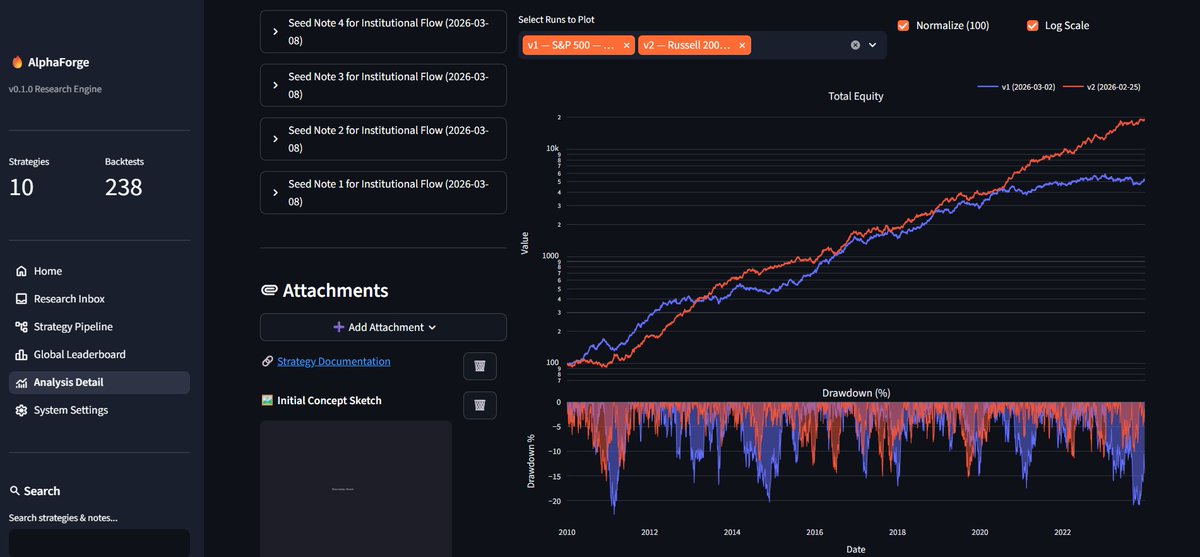Expand Seed Note 1 for Institutional Flow
The width and height of the screenshot is (1200, 557).
click(383, 193)
